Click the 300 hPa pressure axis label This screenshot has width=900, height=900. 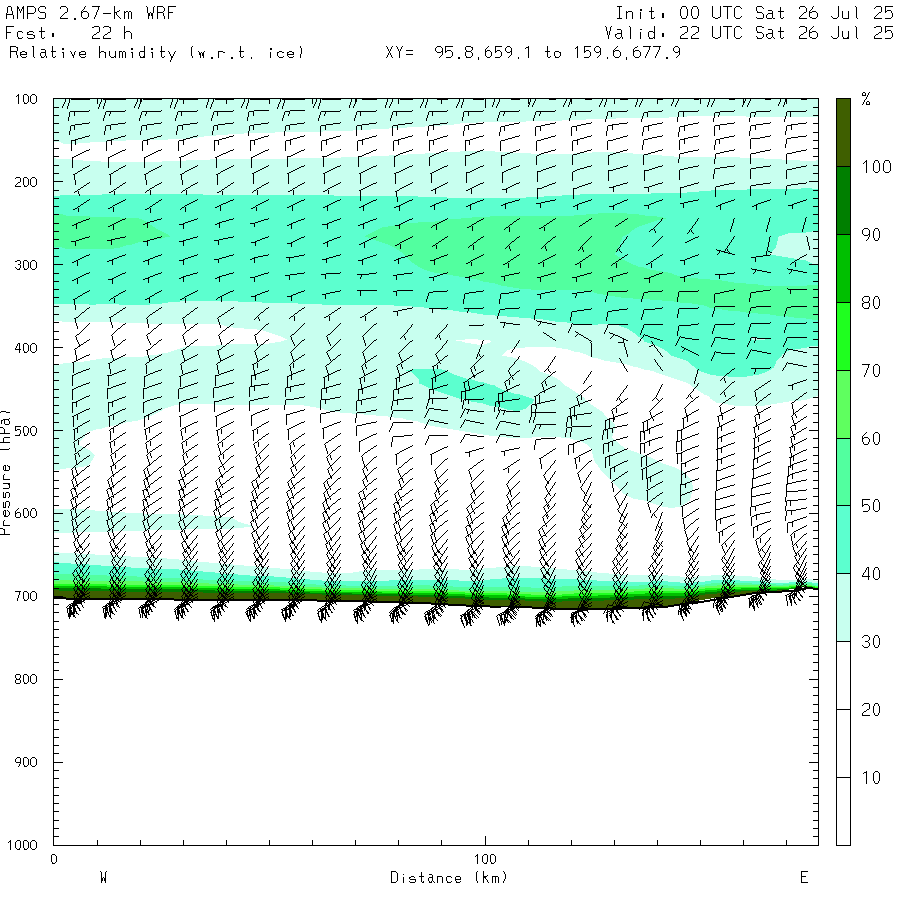[x=26, y=265]
